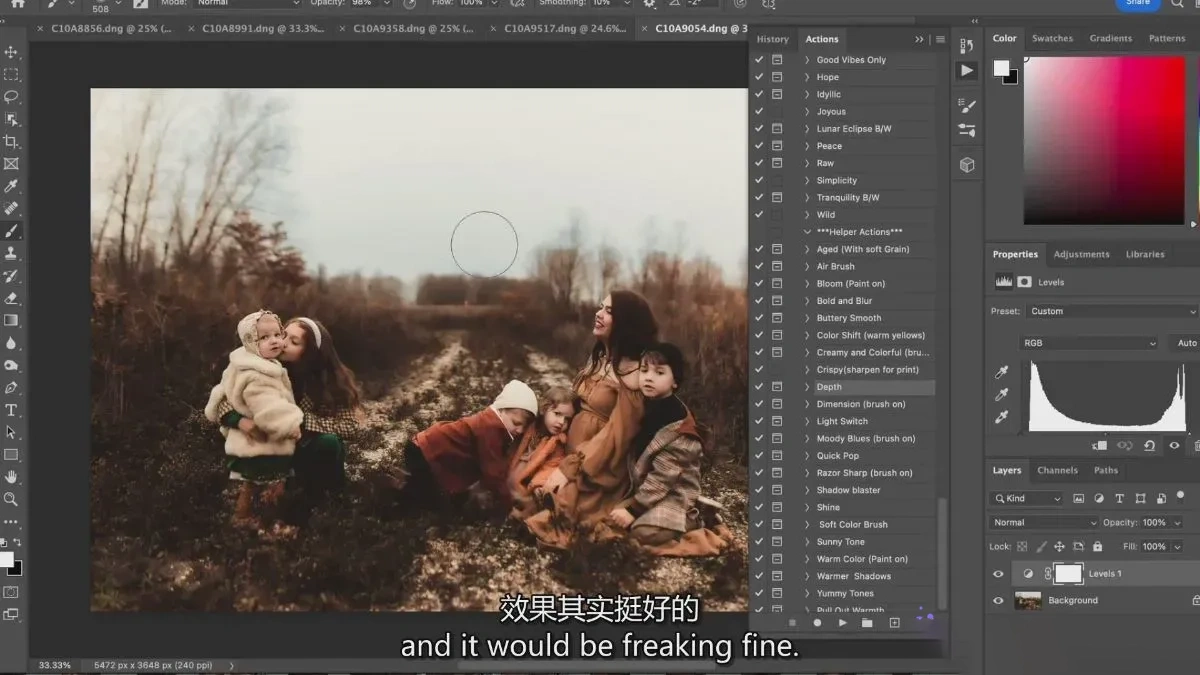This screenshot has height=675, width=1200.
Task: Click the reset adjustment icon in Properties
Action: coord(1149,445)
